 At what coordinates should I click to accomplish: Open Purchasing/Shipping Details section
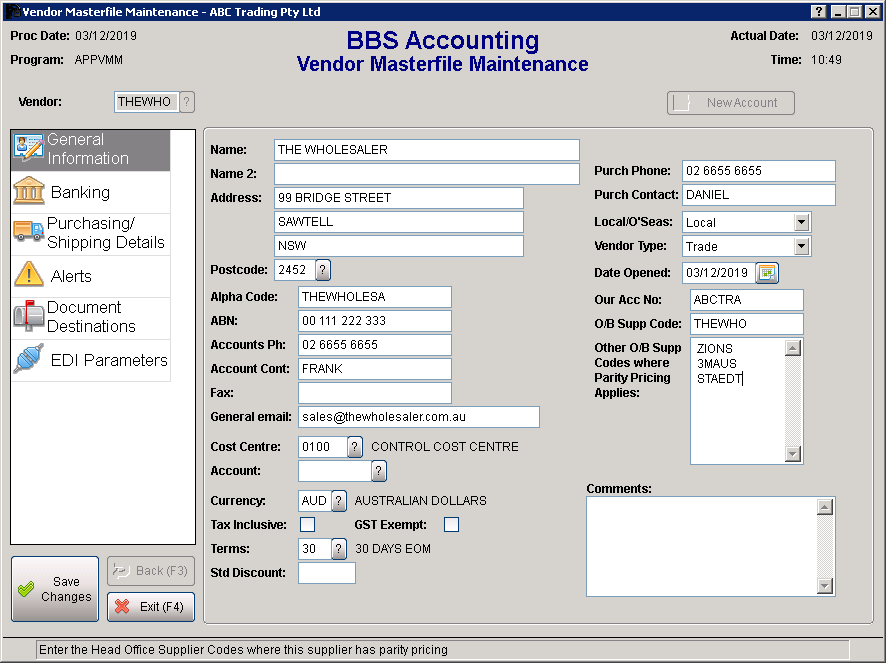click(90, 233)
